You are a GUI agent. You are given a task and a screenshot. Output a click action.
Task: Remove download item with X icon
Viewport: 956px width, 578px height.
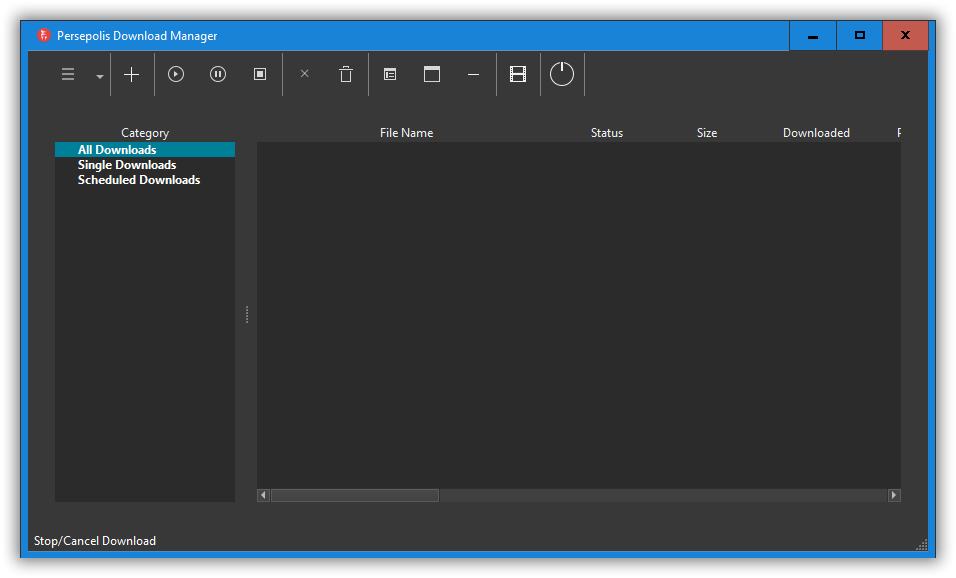tap(304, 74)
